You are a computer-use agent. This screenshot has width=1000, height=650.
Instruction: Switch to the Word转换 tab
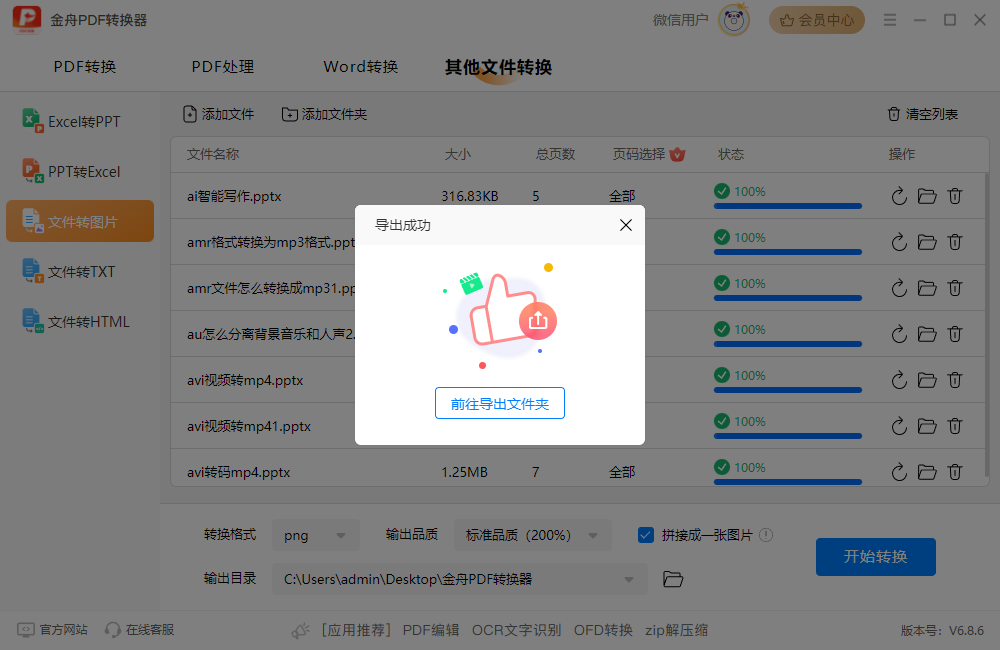click(x=359, y=66)
